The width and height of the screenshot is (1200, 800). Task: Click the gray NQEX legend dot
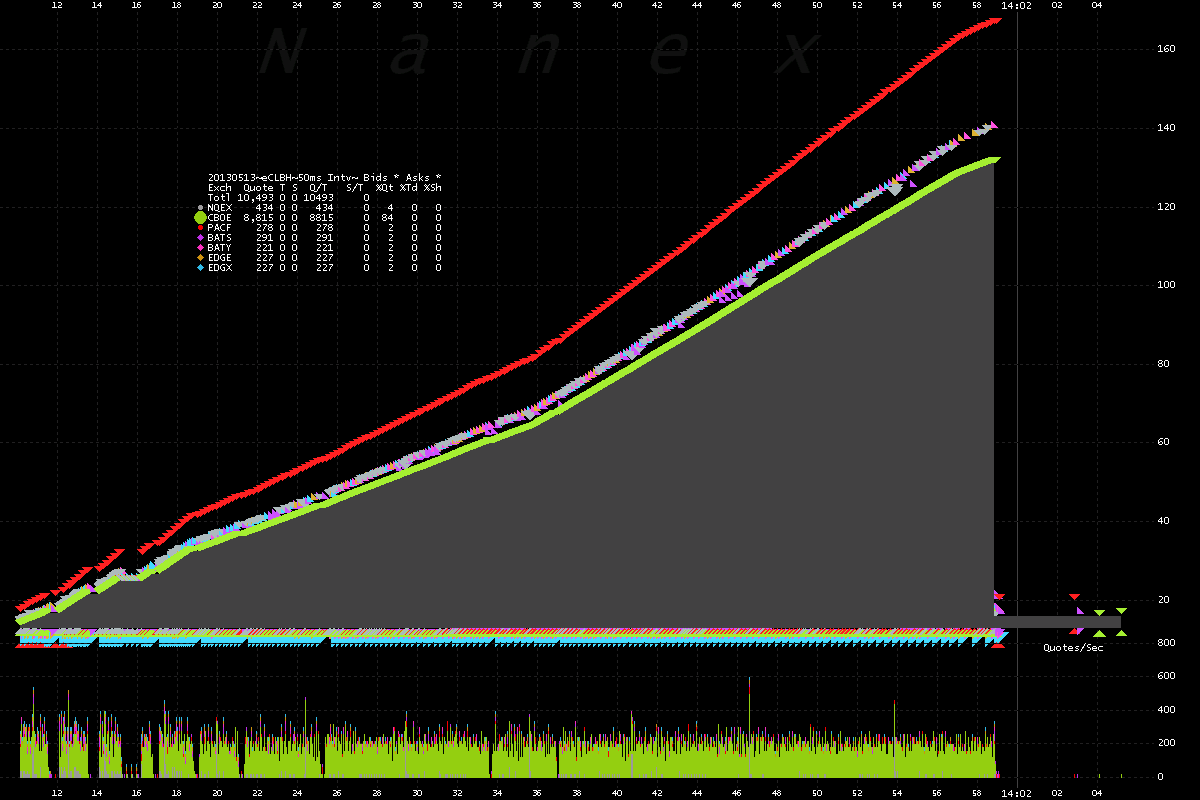(x=200, y=207)
